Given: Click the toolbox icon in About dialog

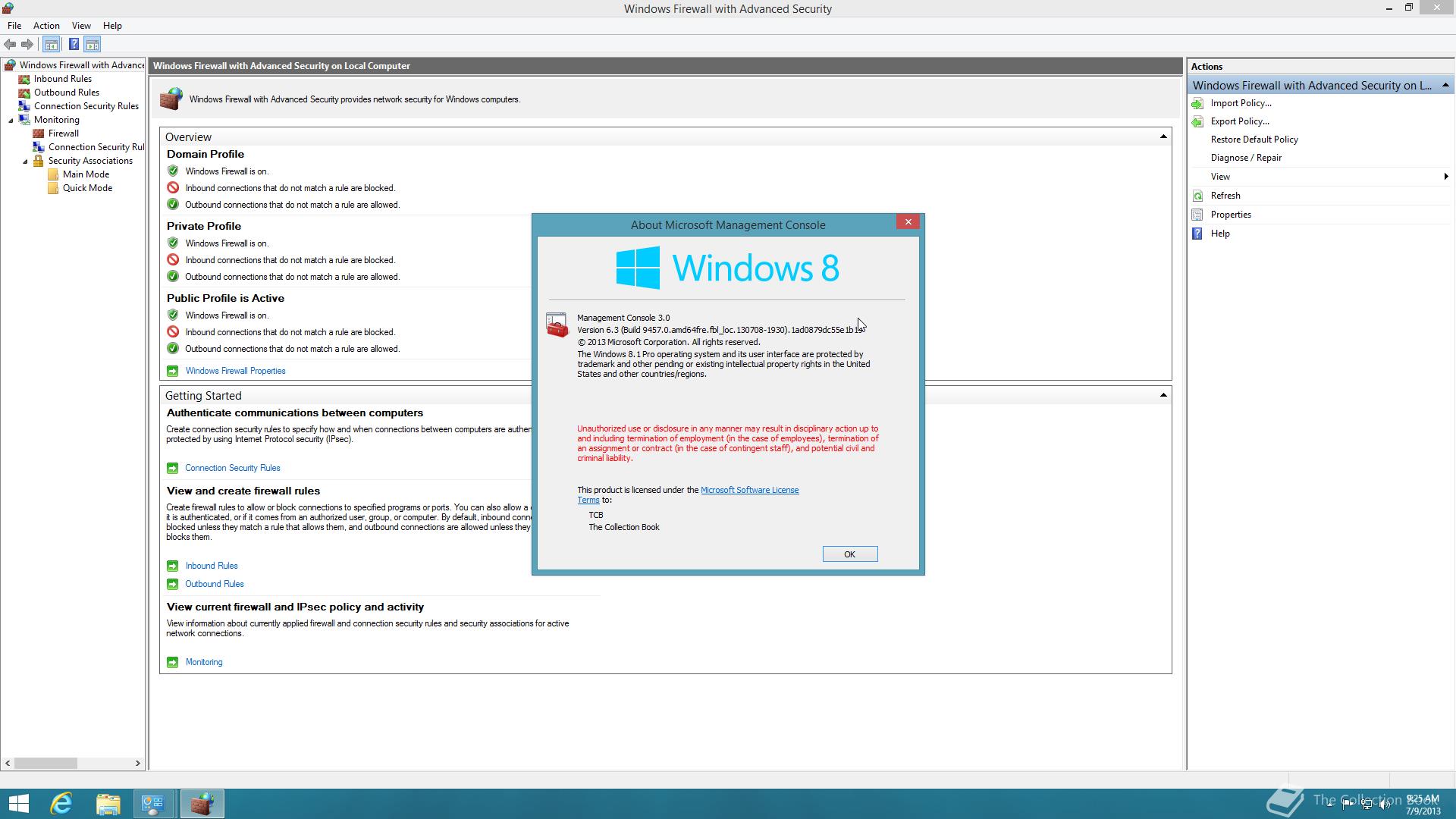Looking at the screenshot, I should 557,325.
